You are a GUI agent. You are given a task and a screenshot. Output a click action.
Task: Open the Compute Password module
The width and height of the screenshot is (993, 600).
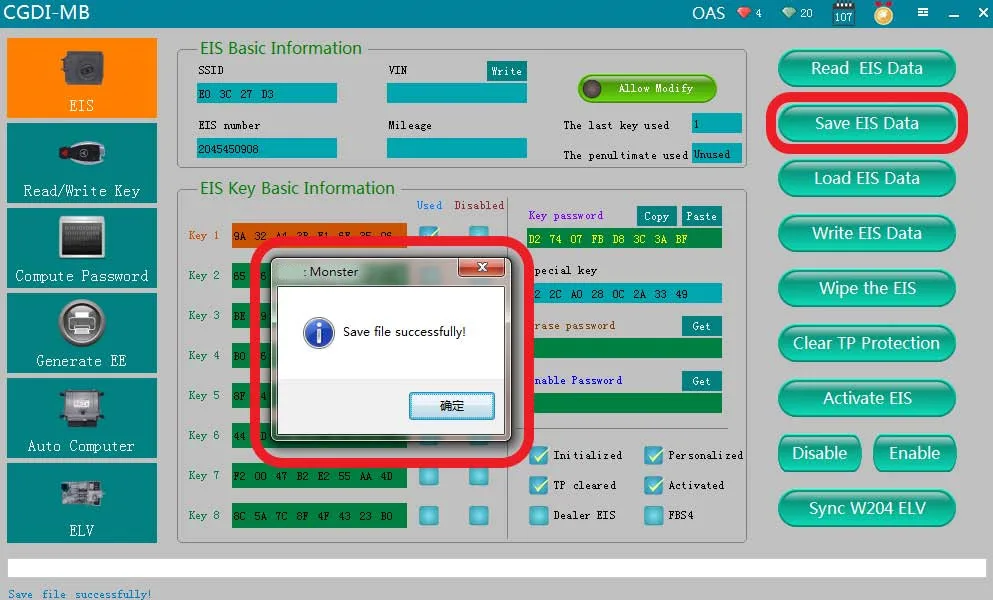82,248
